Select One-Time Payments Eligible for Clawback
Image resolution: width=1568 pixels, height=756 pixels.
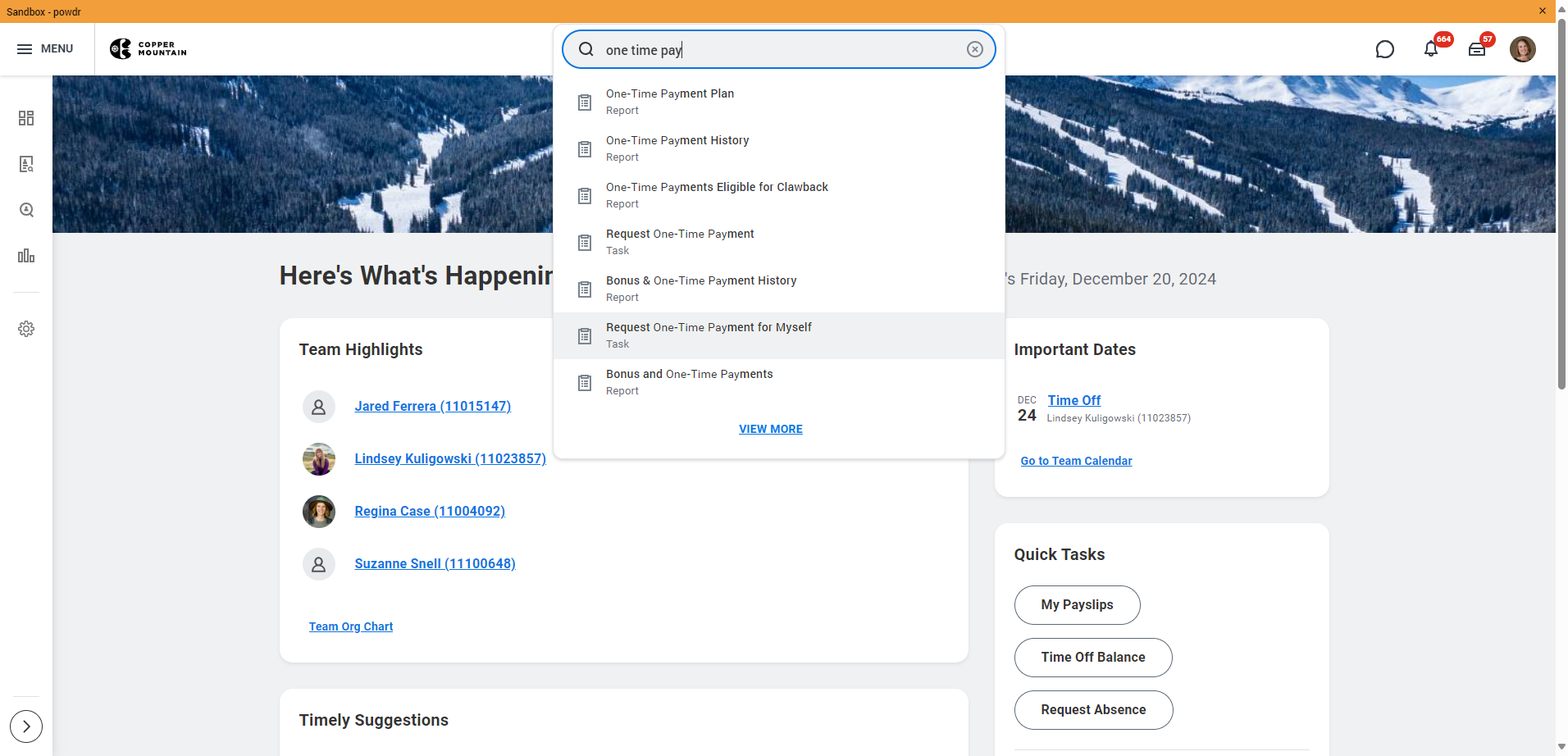(779, 195)
